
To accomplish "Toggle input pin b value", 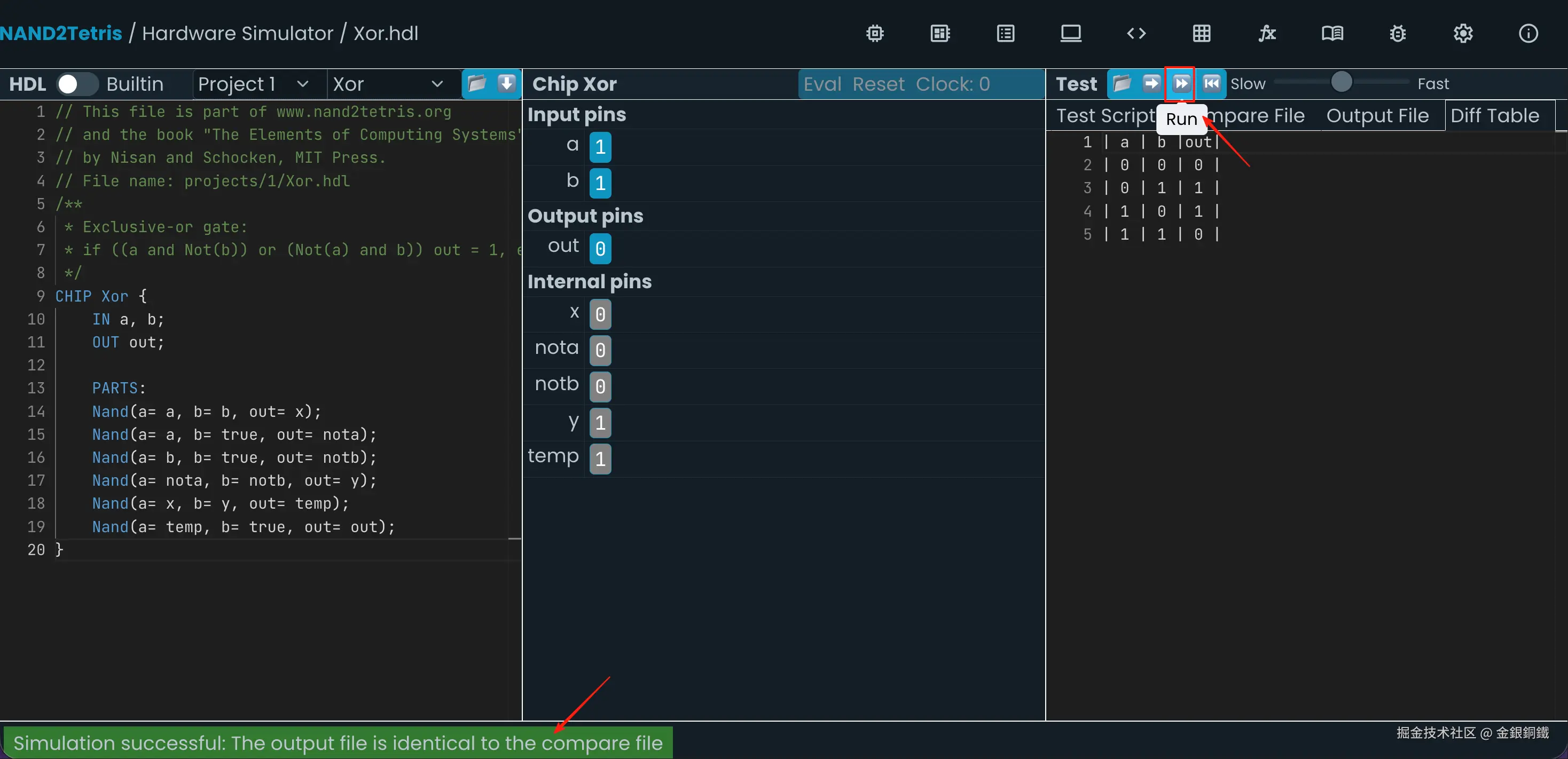I will pyautogui.click(x=600, y=183).
